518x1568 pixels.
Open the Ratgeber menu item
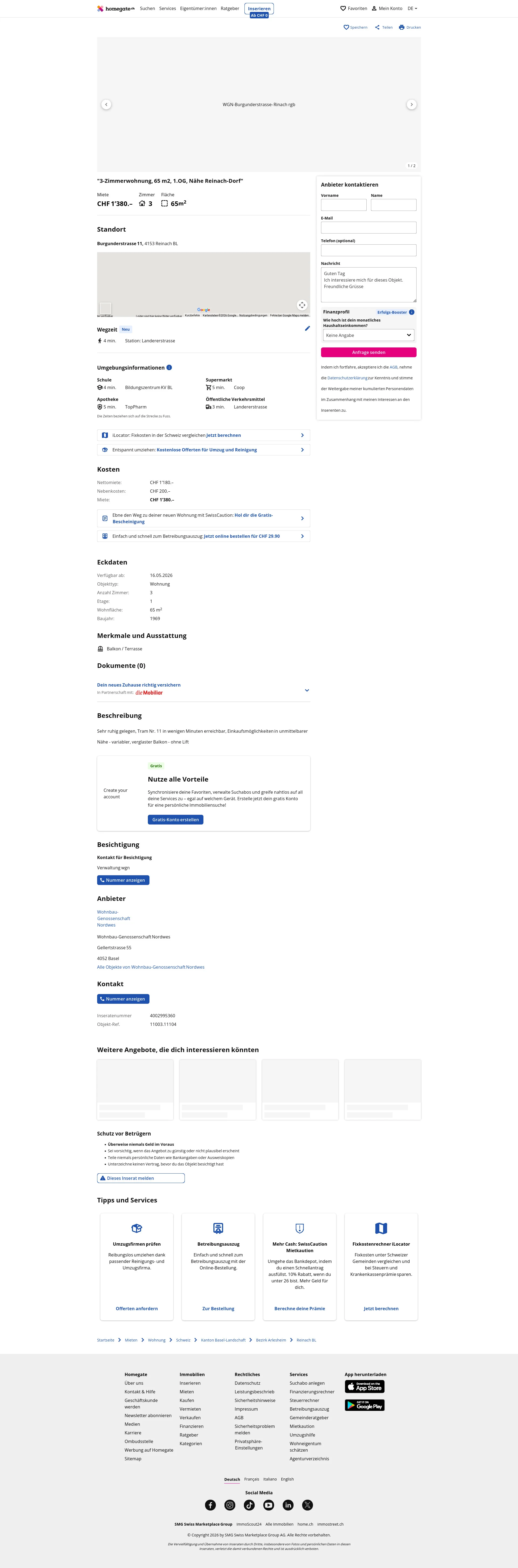click(230, 9)
